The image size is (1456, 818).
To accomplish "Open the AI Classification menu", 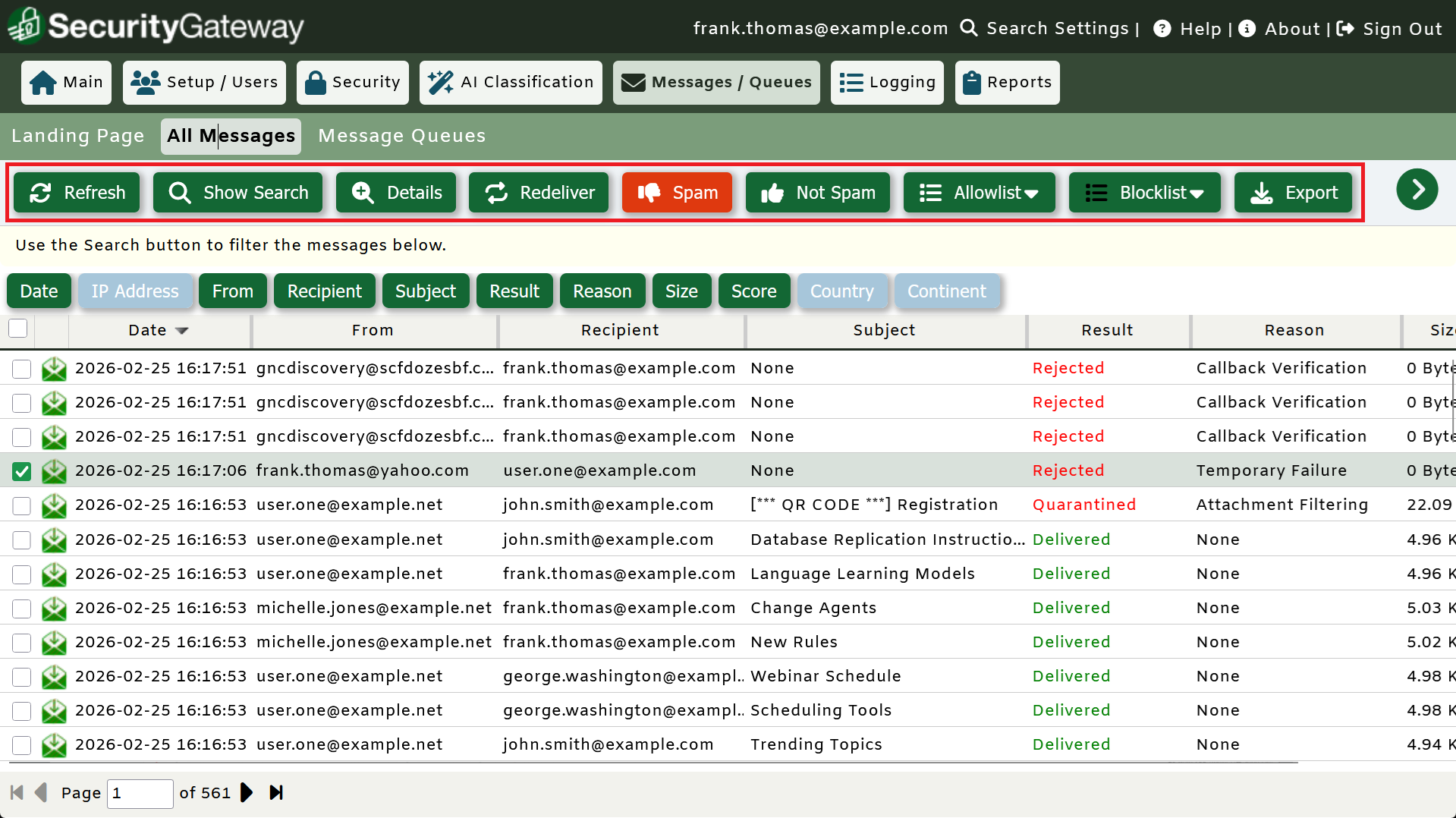I will coord(511,82).
